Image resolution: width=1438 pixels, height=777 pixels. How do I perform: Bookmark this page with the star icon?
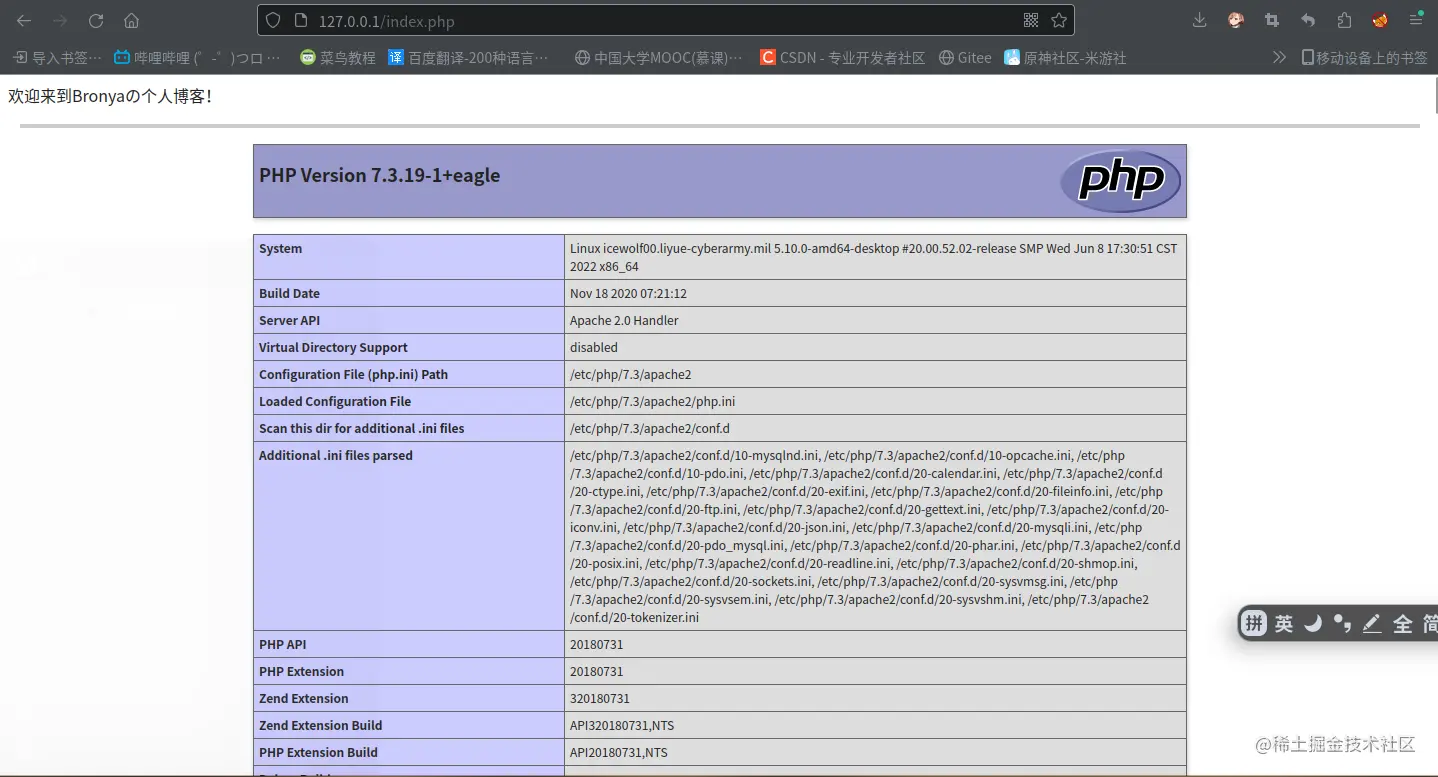[x=1058, y=21]
